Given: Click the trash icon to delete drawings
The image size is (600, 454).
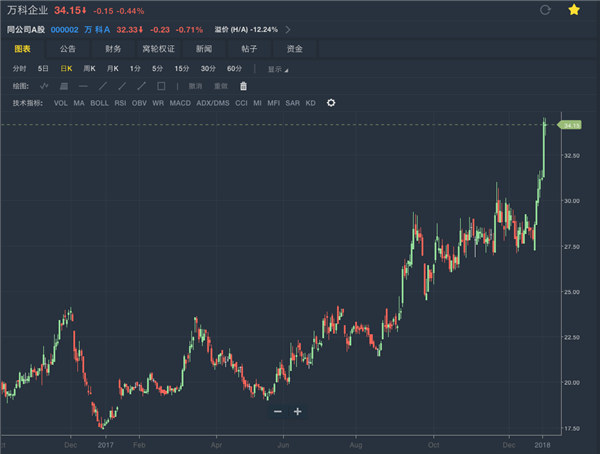Looking at the screenshot, I should pyautogui.click(x=243, y=86).
